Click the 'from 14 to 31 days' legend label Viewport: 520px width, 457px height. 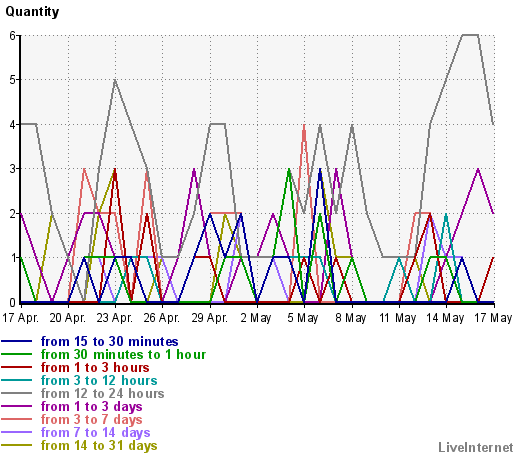point(99,446)
